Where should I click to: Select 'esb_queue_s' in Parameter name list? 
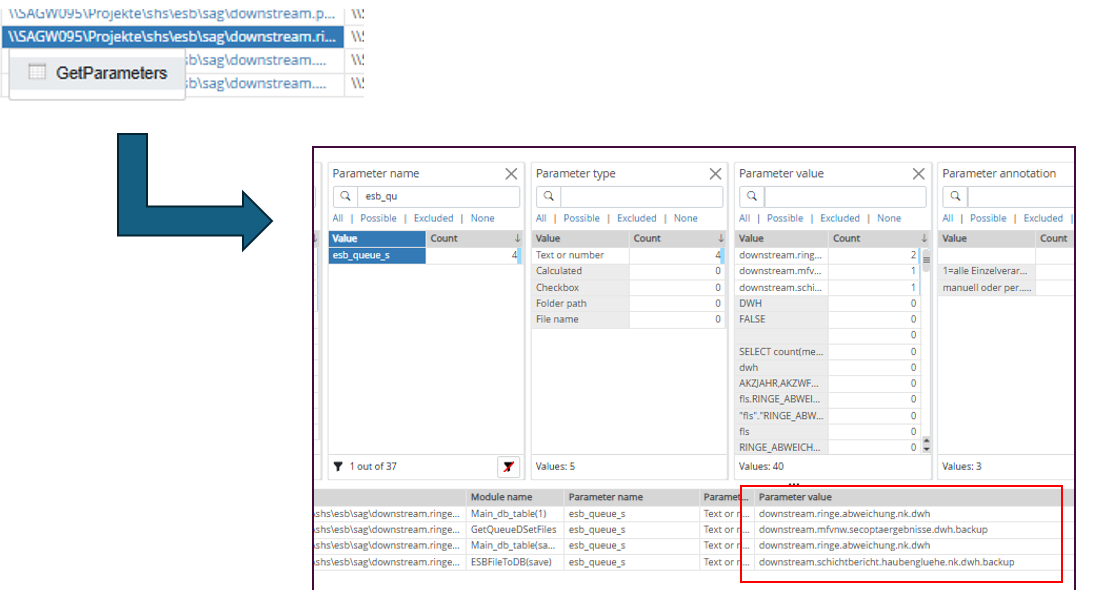tap(377, 255)
